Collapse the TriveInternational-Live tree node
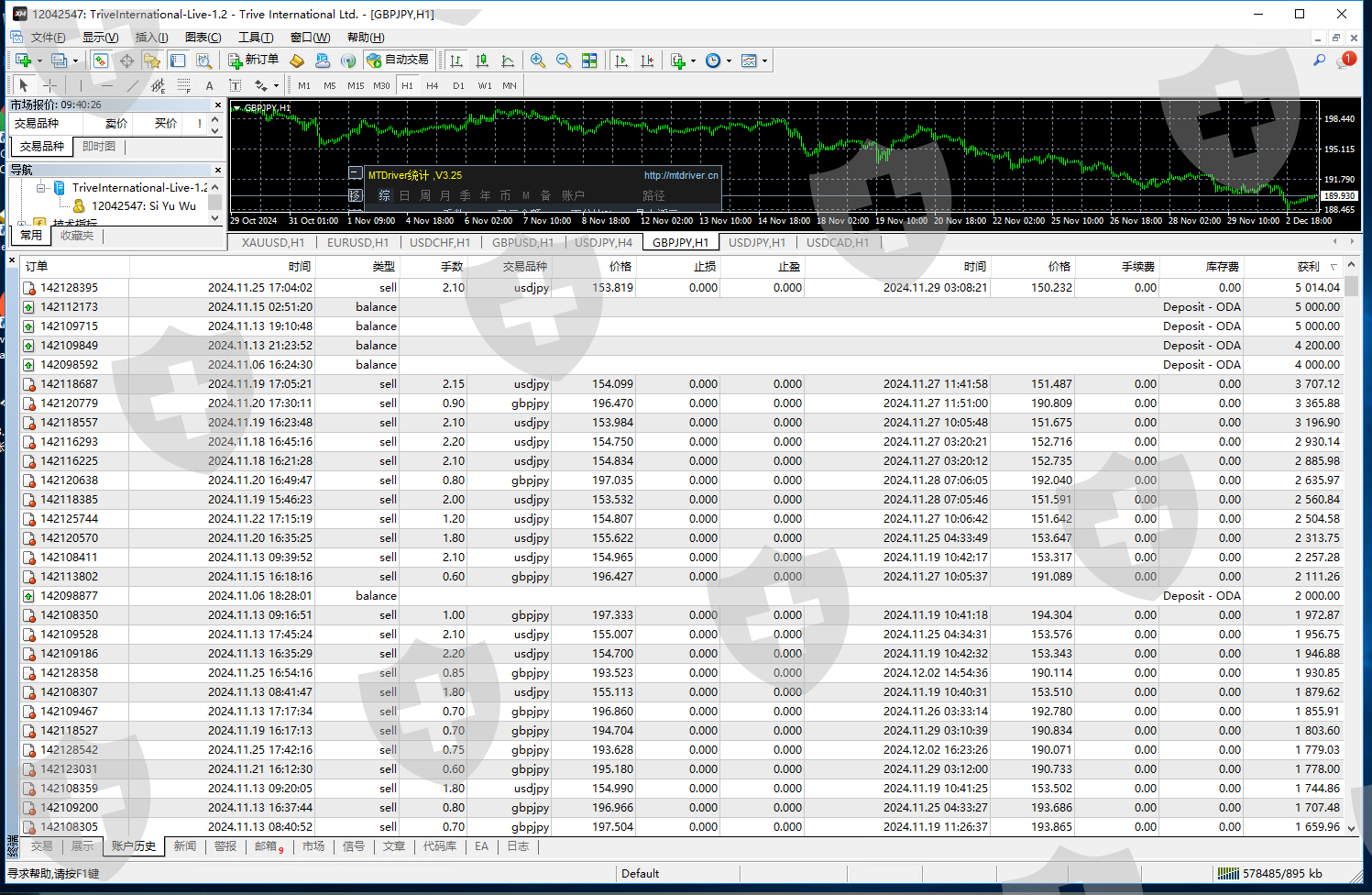 click(41, 188)
